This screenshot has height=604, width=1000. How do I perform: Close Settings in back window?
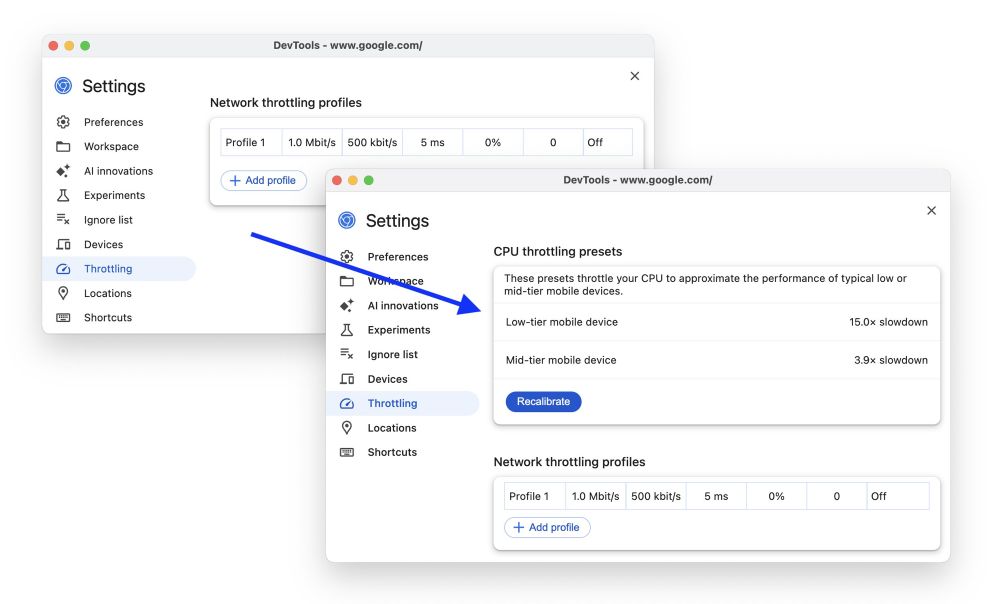635,76
